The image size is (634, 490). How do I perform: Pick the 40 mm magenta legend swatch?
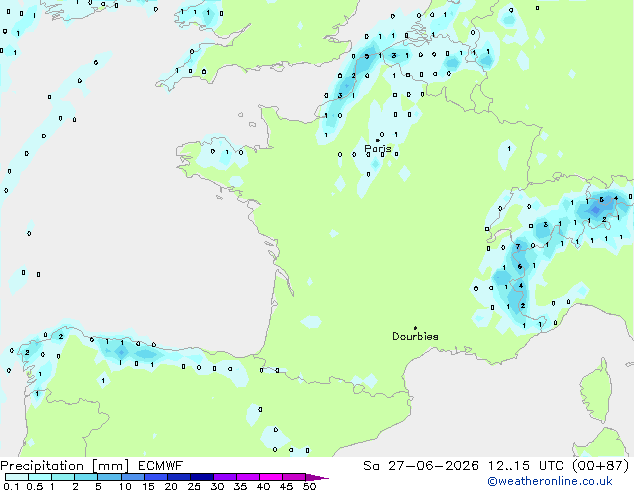click(x=271, y=477)
